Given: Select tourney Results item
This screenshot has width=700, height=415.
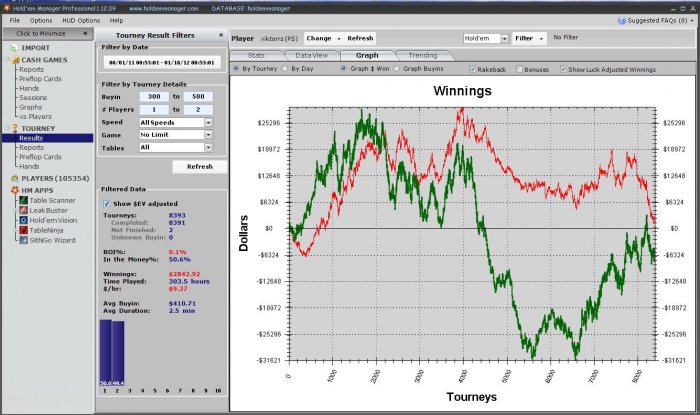Looking at the screenshot, I should (48, 138).
